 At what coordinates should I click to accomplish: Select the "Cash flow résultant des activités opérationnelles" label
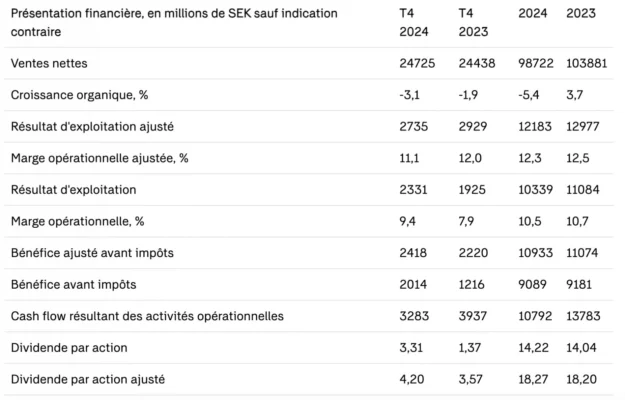pyautogui.click(x=146, y=316)
